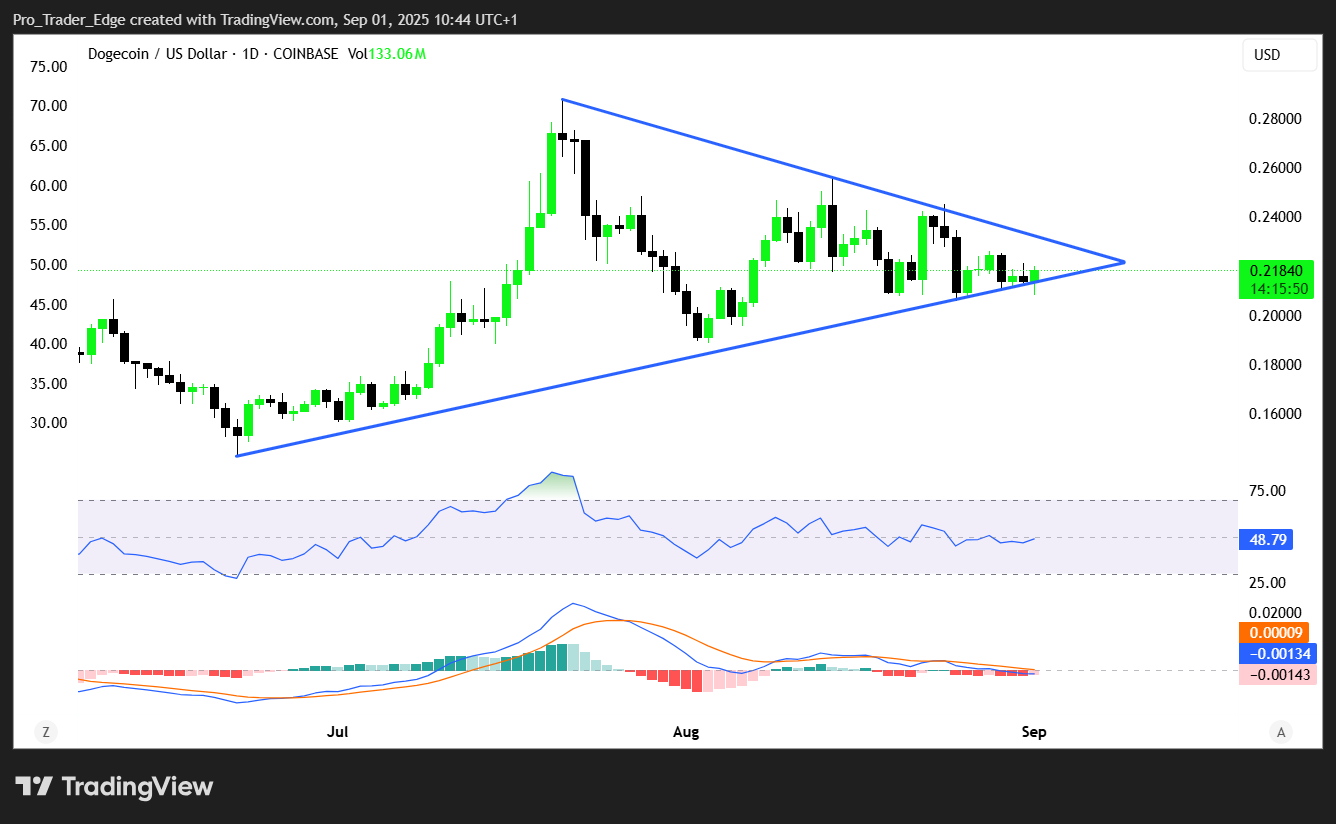Click the 0.28000 price axis label
Viewport: 1336px width, 824px height.
pyautogui.click(x=1274, y=119)
